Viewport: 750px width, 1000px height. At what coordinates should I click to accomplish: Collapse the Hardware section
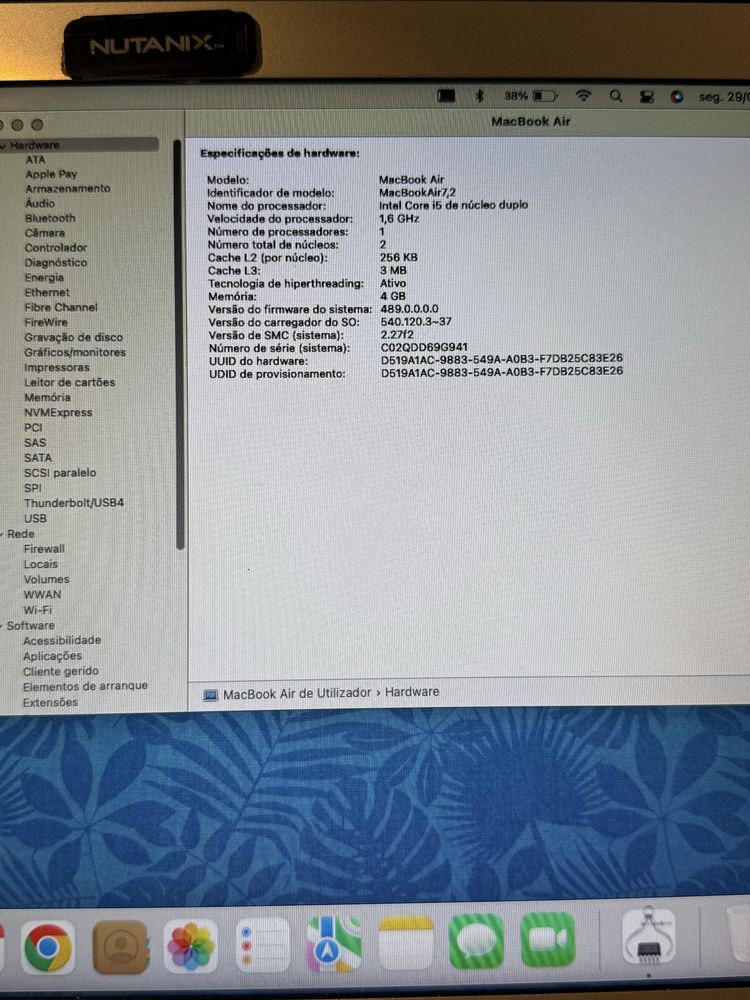4,145
